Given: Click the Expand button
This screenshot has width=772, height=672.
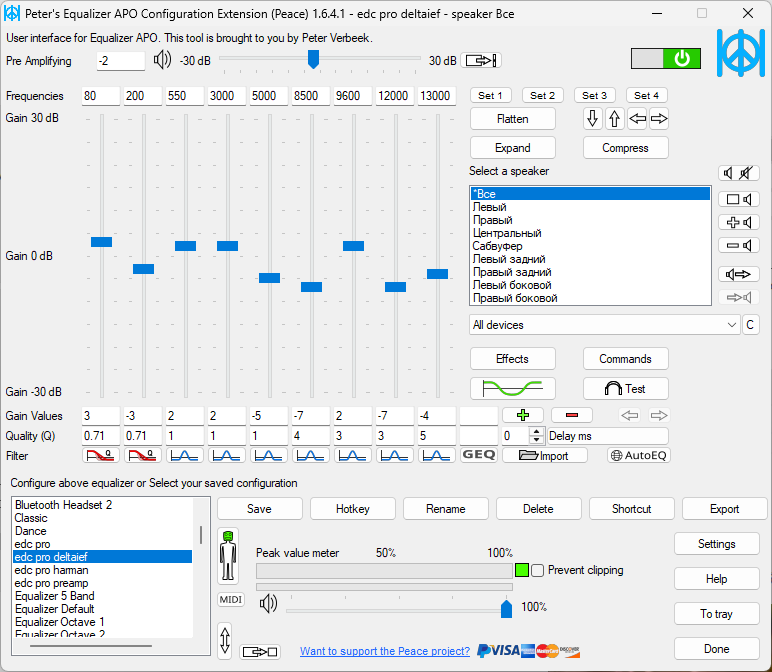Looking at the screenshot, I should (x=513, y=148).
